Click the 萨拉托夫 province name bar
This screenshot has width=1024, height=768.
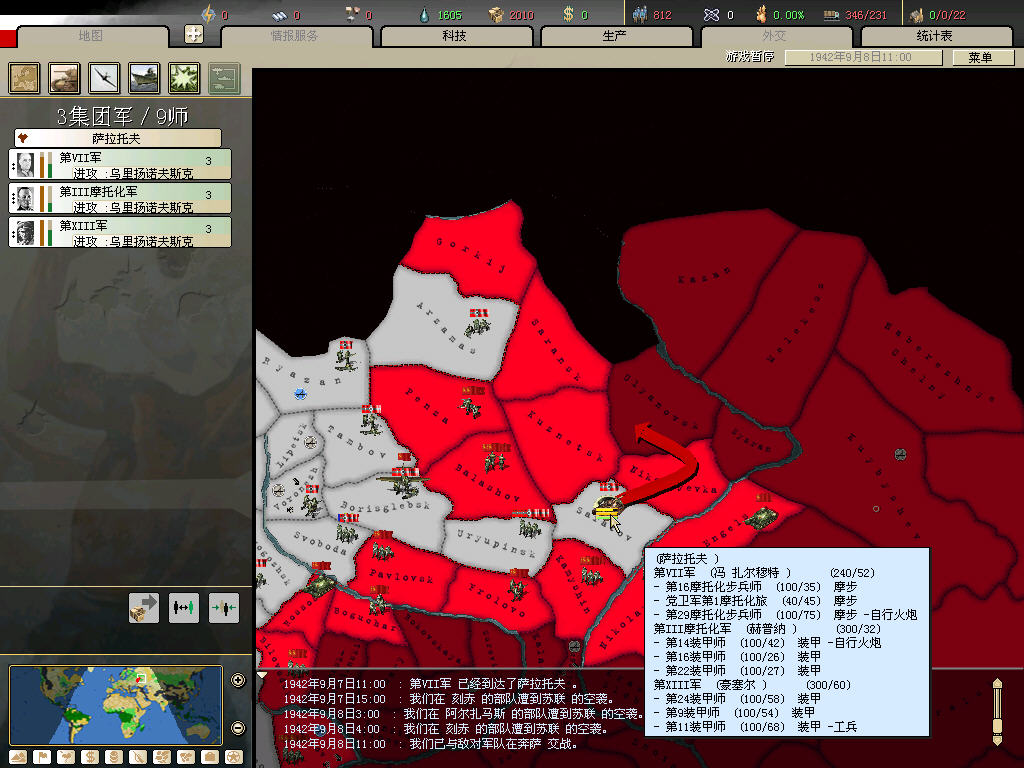point(118,138)
